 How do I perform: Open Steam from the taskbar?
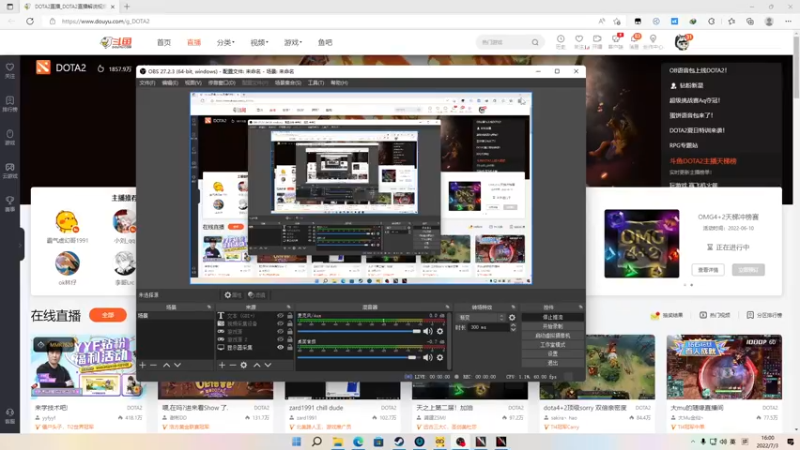399,441
